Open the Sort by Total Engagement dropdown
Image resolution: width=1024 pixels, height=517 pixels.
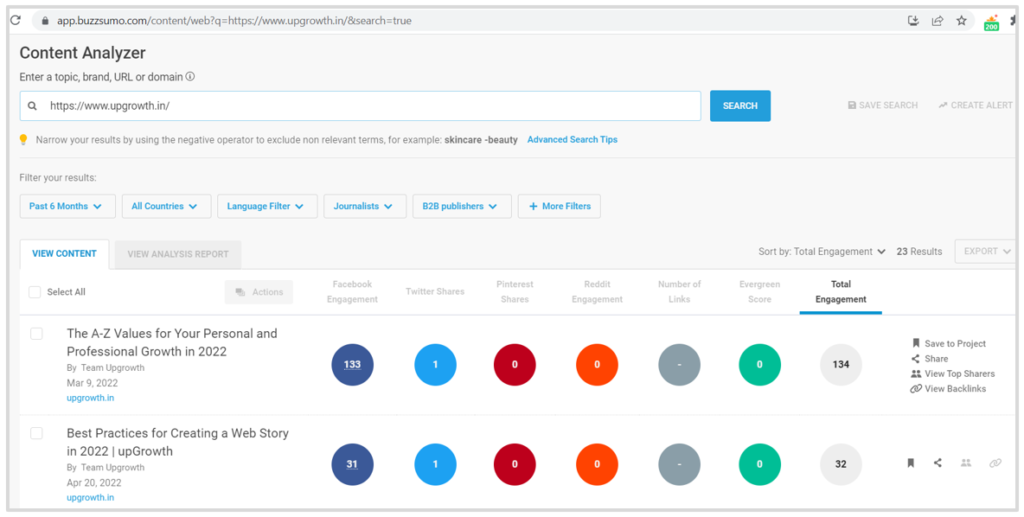click(822, 251)
